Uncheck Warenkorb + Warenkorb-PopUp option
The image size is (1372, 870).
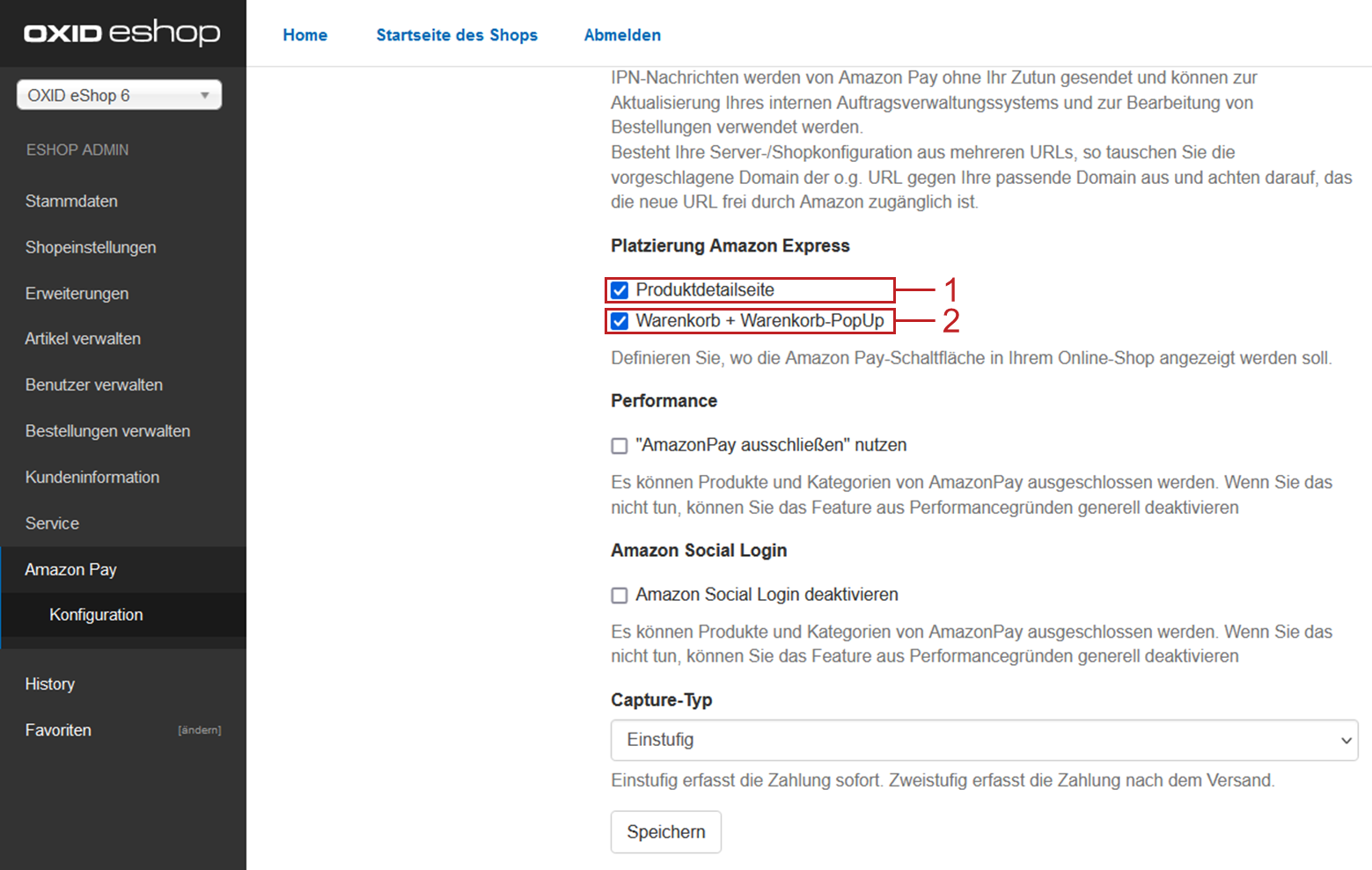[620, 321]
